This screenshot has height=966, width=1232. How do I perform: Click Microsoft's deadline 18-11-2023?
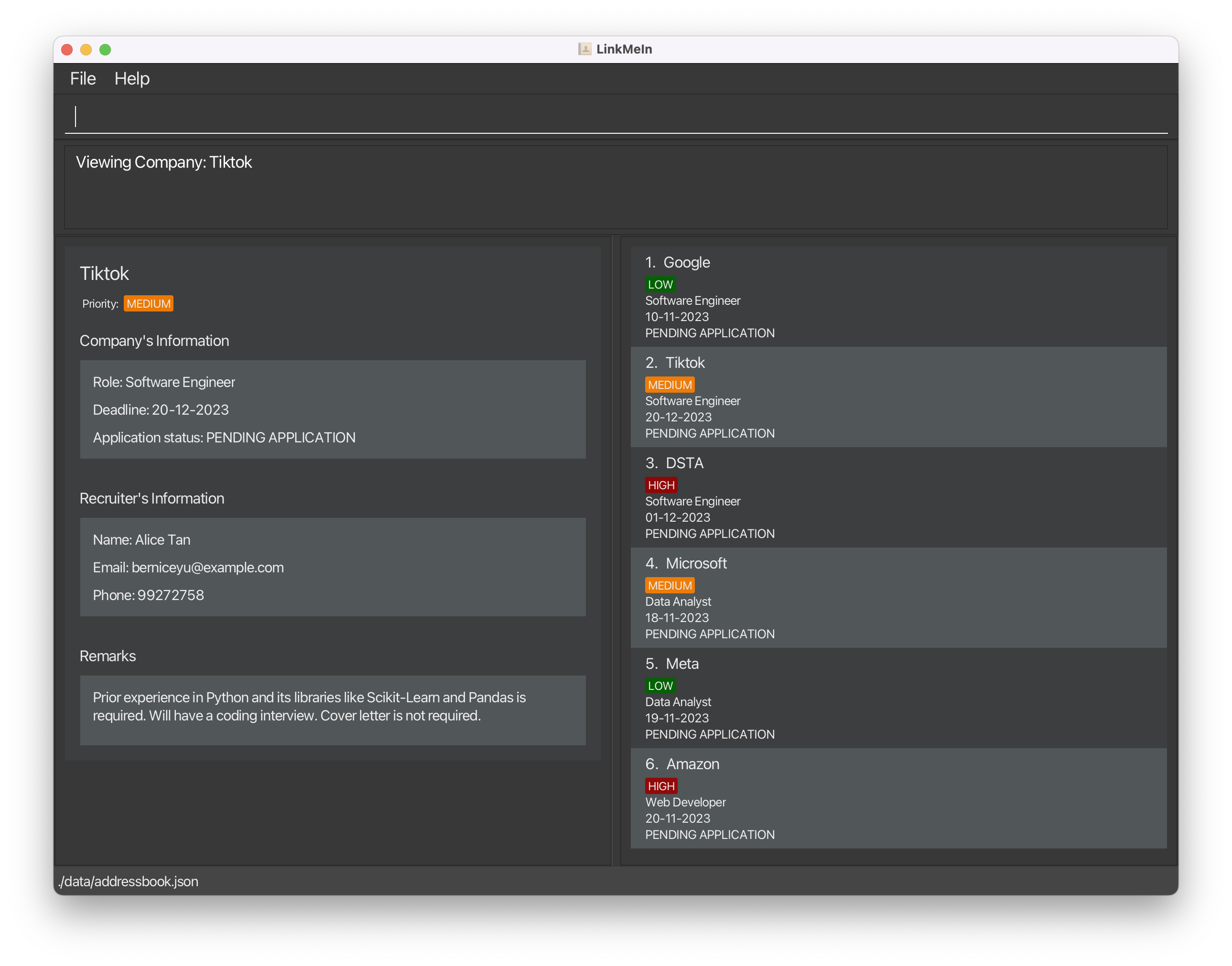677,618
